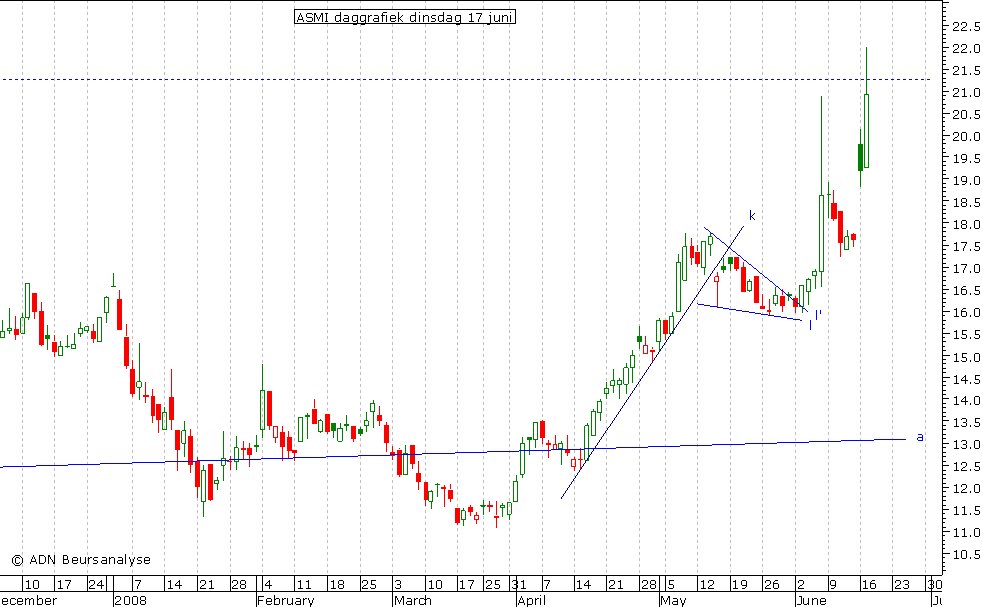Select date label '3' above March
Viewport: 983px width, 607px height.
397,584
